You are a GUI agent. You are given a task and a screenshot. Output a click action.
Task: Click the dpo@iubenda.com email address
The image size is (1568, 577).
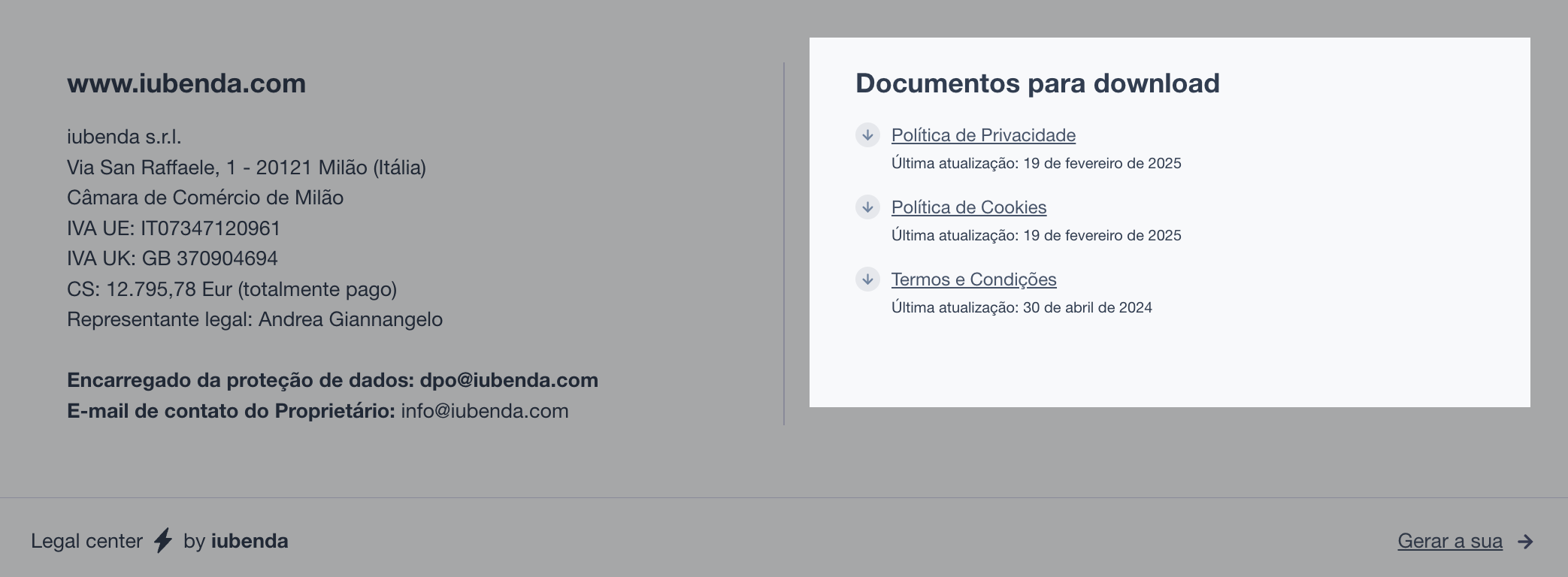coord(509,380)
